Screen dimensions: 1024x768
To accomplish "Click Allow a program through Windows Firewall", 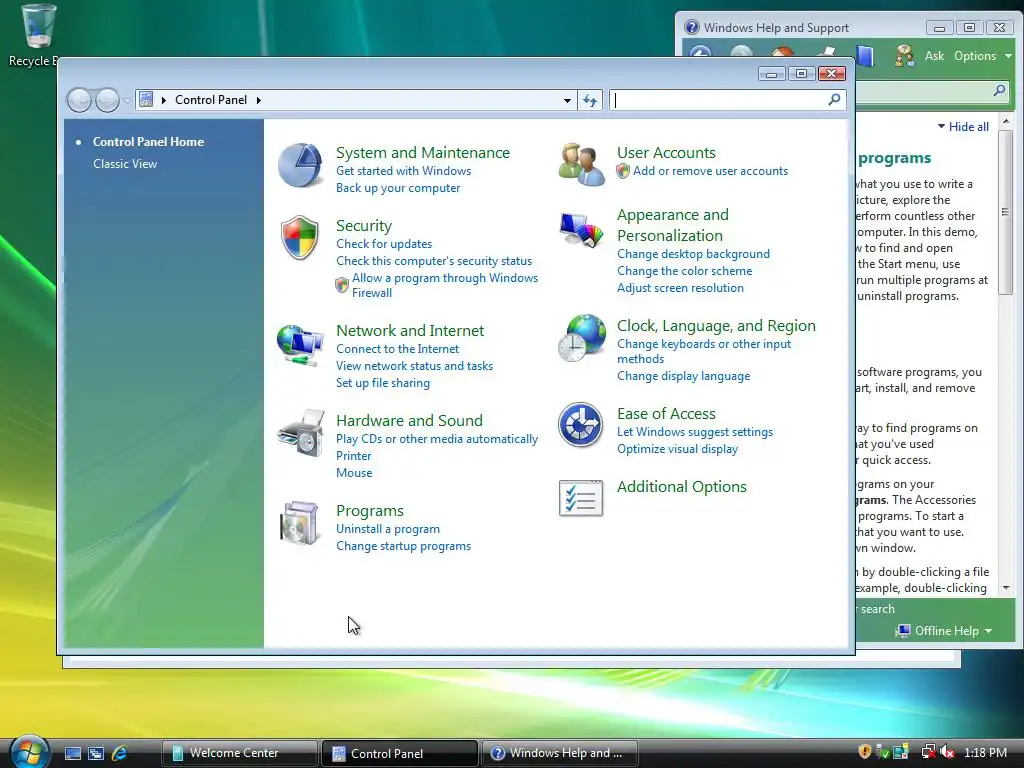I will (x=445, y=285).
